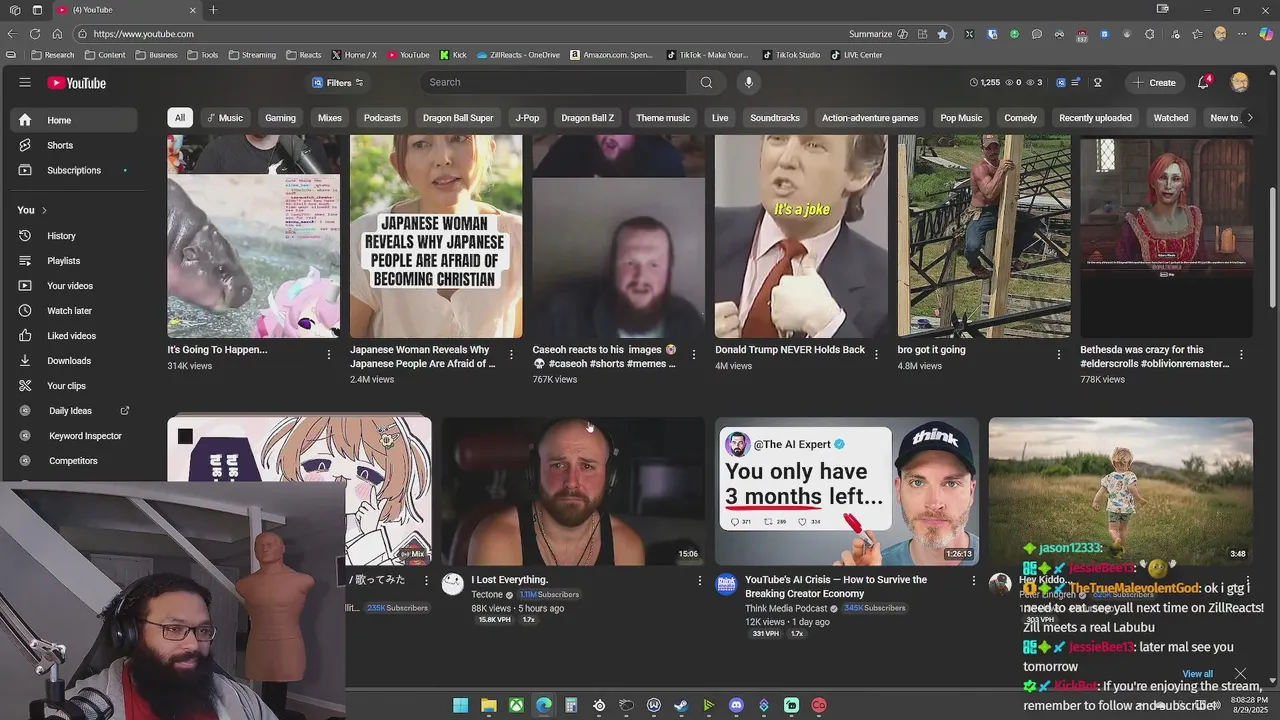The height and width of the screenshot is (720, 1280).
Task: Start a search with the microphone icon
Action: [748, 83]
